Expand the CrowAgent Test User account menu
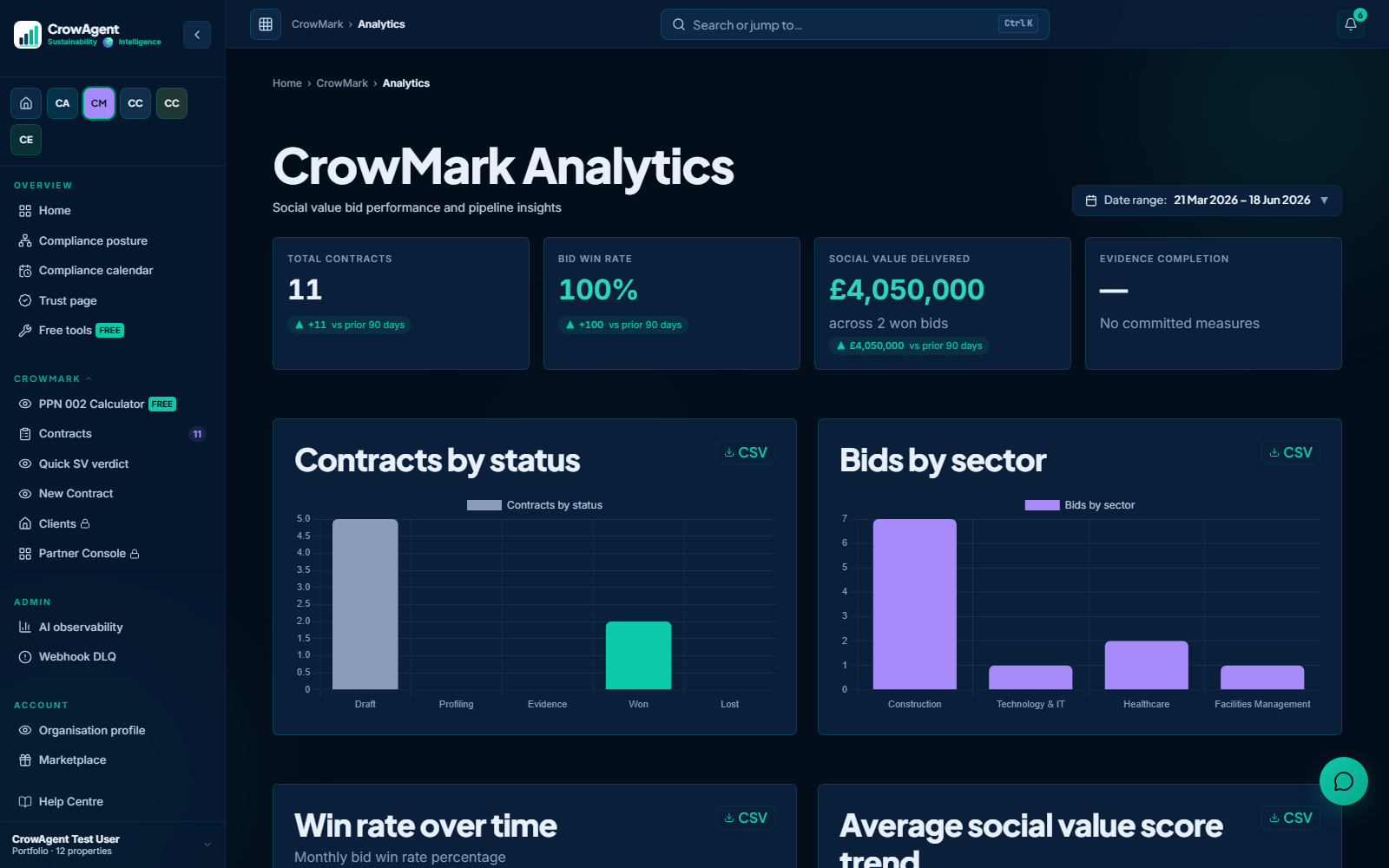This screenshot has width=1389, height=868. tap(112, 845)
